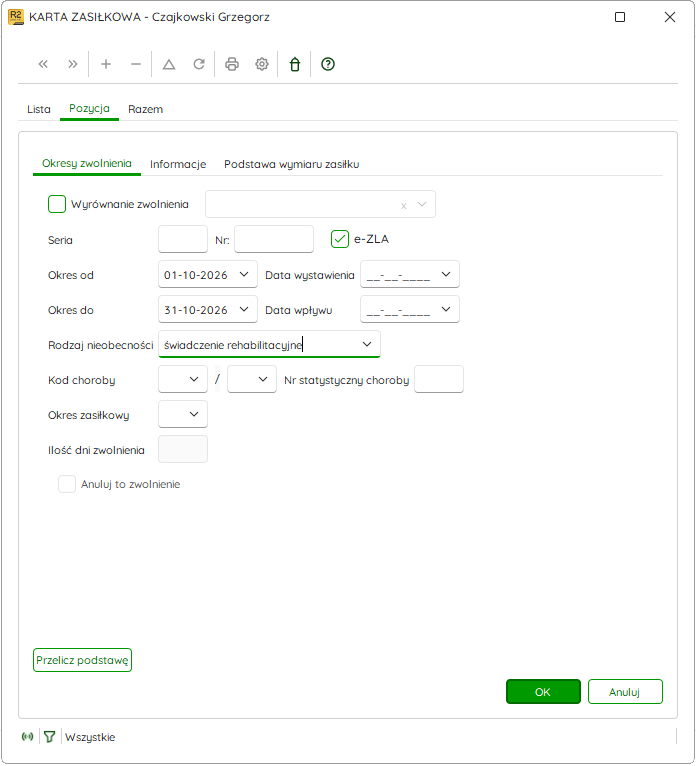Confirm with green OK button
This screenshot has width=696, height=766.
[x=543, y=692]
